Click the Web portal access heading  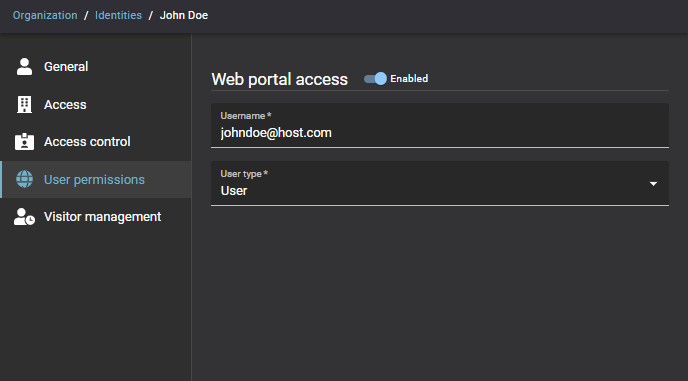tap(280, 79)
